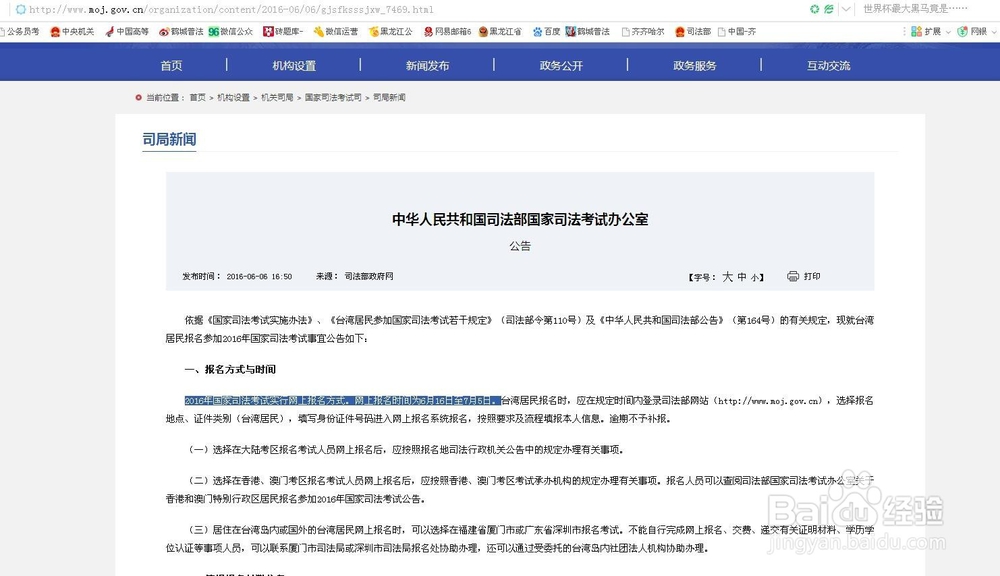Screen dimensions: 1000x576
Task: Expand the 网银 dropdown arrow
Action: click(995, 32)
